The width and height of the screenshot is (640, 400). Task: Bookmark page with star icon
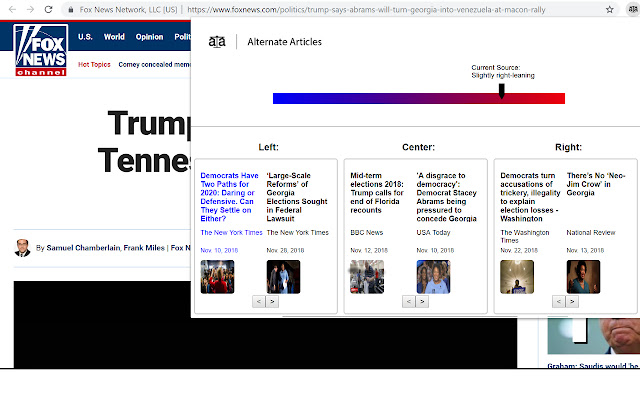click(609, 9)
